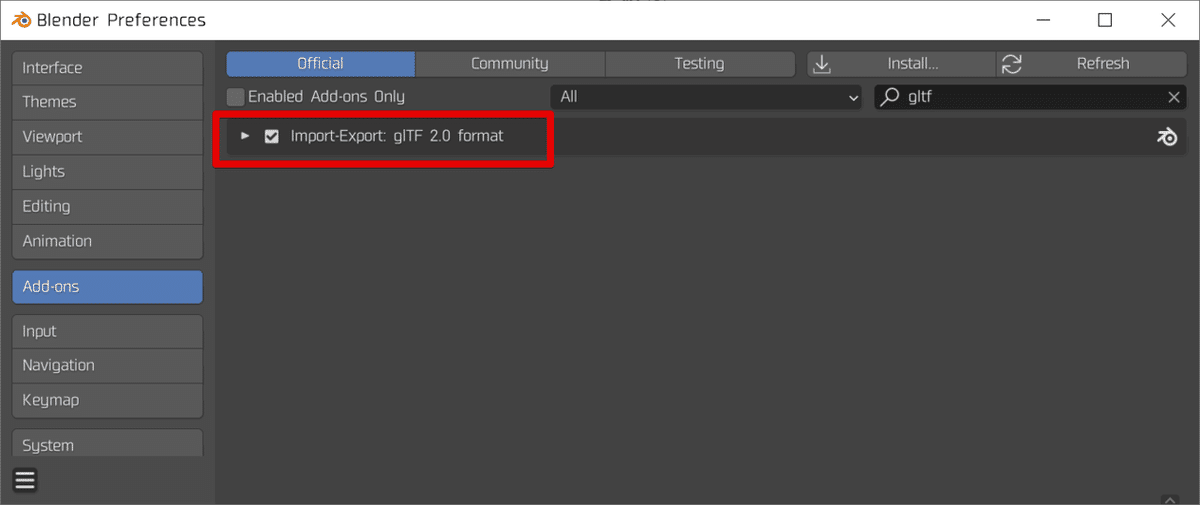This screenshot has height=505, width=1200.
Task: Click the download arrow icon on Install
Action: point(822,64)
